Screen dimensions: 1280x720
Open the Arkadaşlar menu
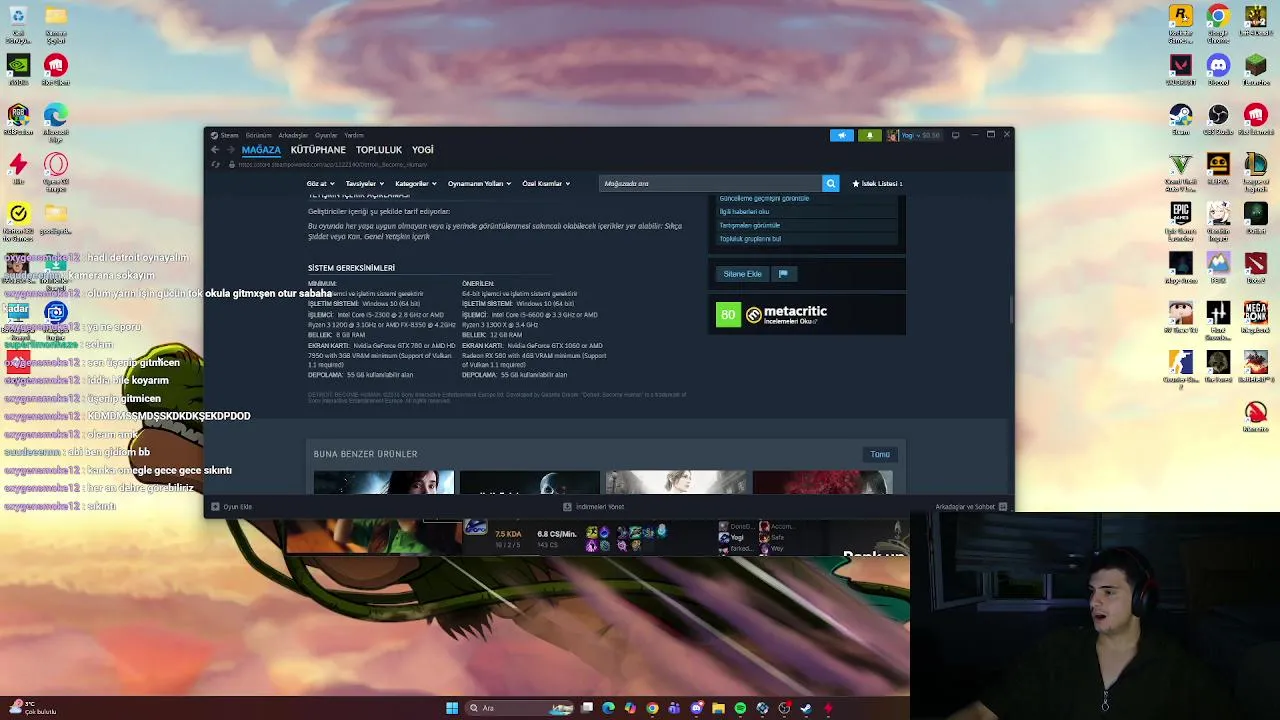coord(293,135)
